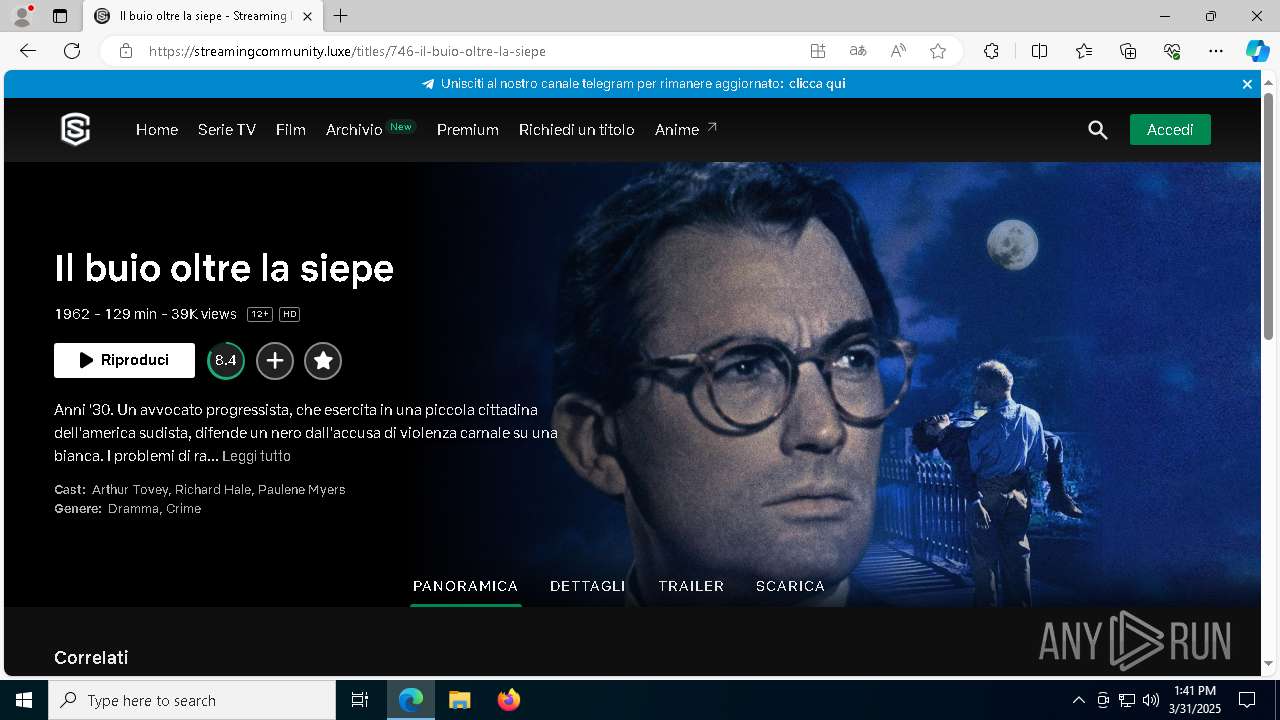
Task: Expand description with Leggi tutto
Action: [257, 456]
